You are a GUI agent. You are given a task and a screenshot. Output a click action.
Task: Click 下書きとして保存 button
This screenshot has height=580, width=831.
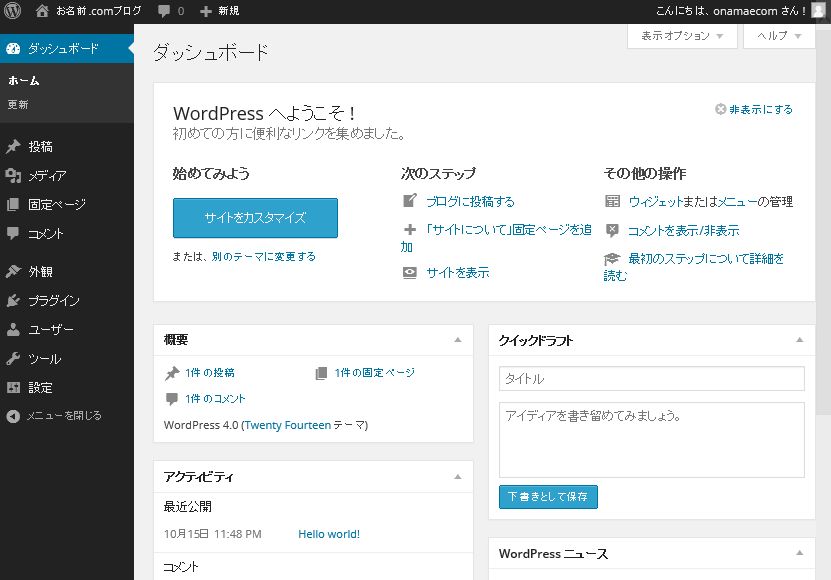point(548,497)
